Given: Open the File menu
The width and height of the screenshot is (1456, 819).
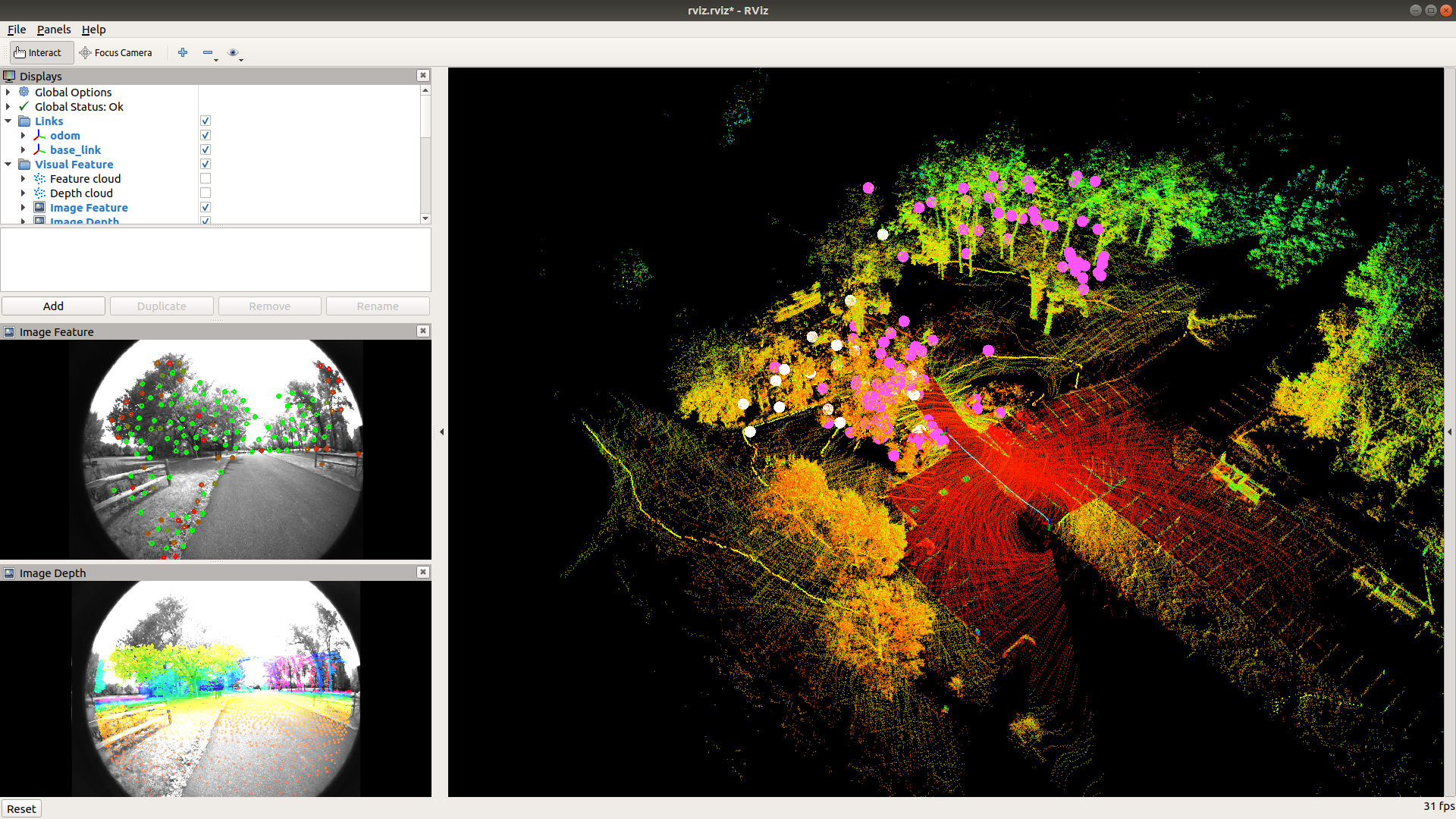Looking at the screenshot, I should 17,30.
